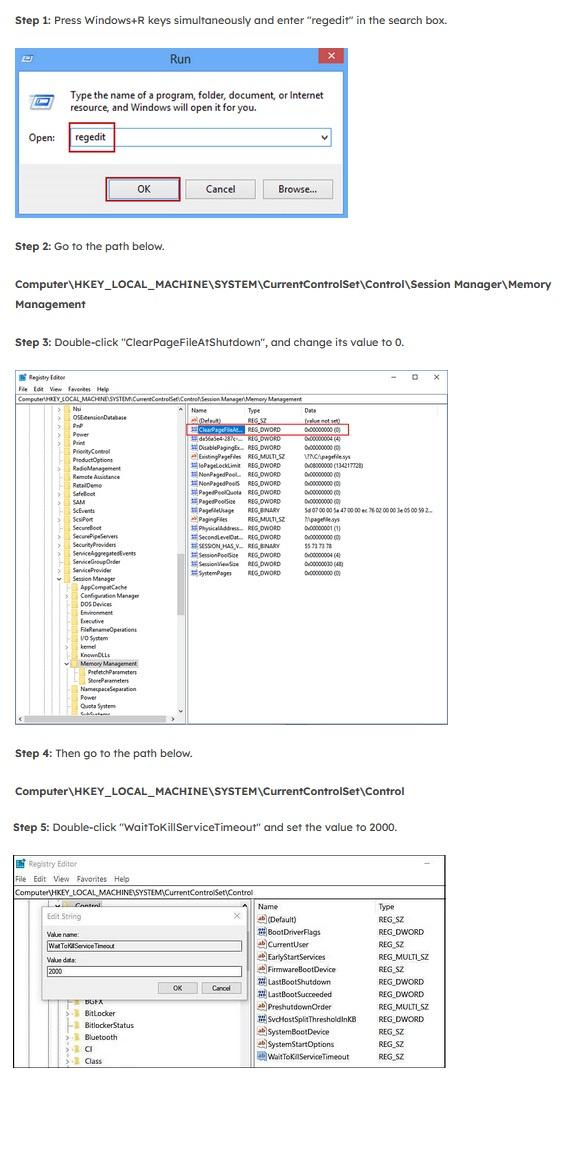Click the icon beside PagingFiles value
This screenshot has width=567, height=1159.
[194, 519]
